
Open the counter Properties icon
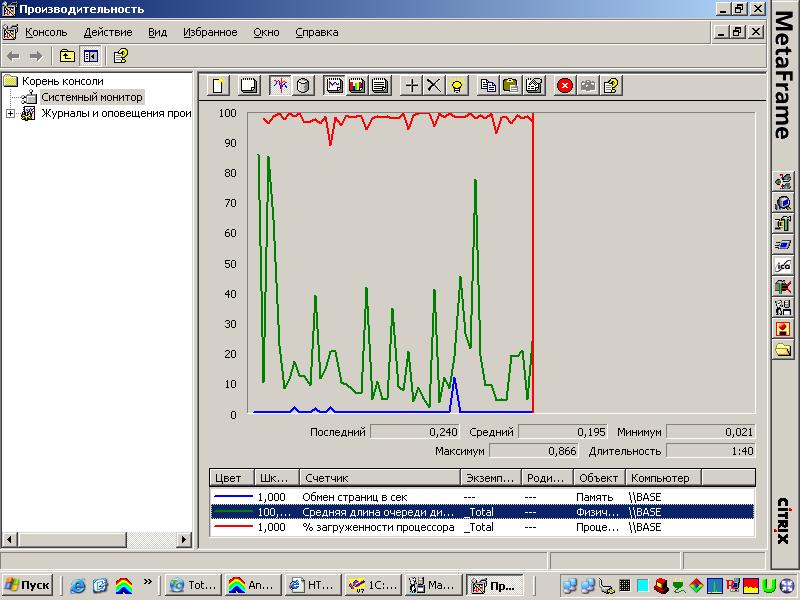534,86
